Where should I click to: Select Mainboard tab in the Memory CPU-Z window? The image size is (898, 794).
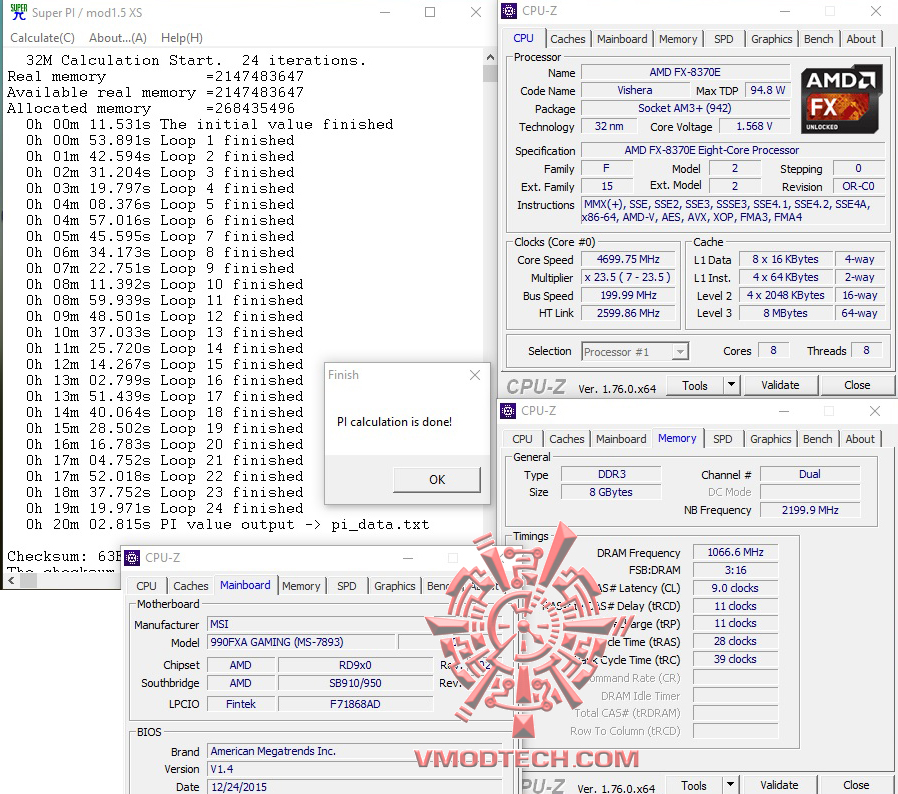[621, 439]
